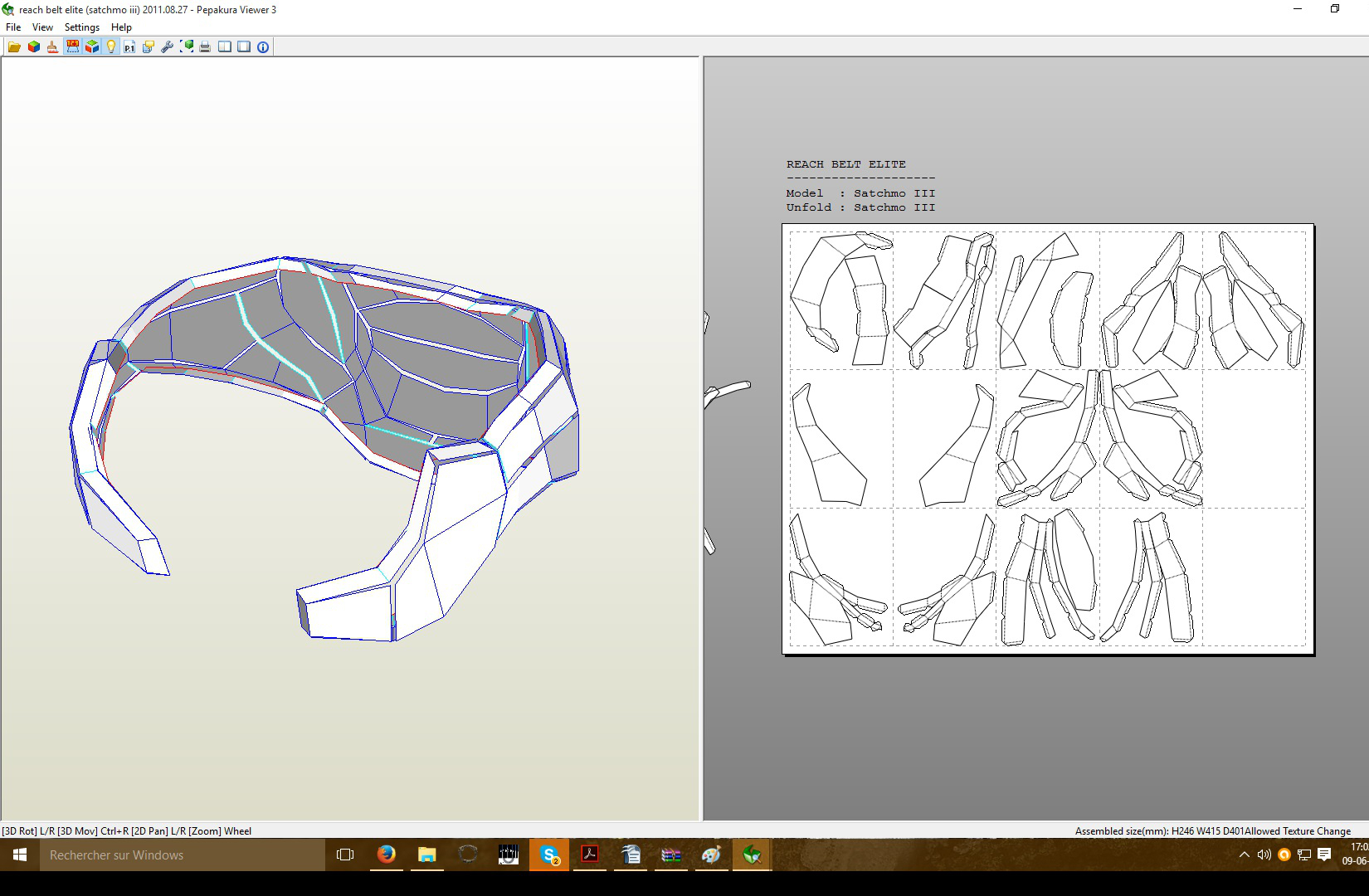The height and width of the screenshot is (896, 1369).
Task: Open the File menu
Action: pyautogui.click(x=13, y=27)
